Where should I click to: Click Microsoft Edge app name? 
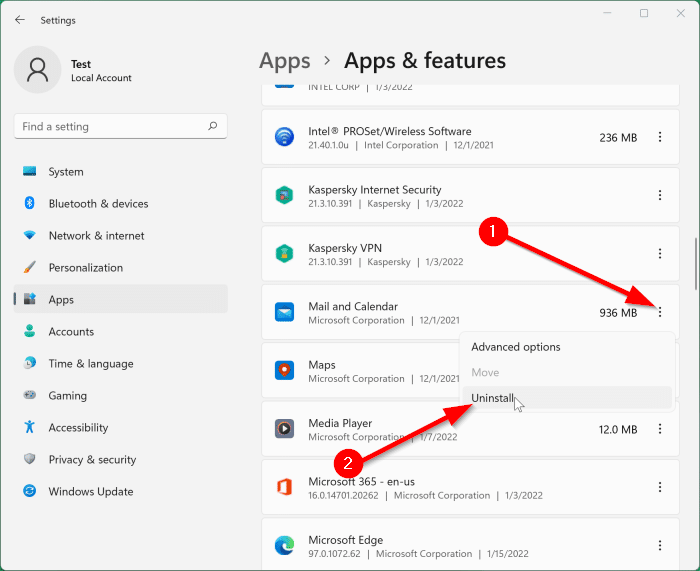(346, 540)
